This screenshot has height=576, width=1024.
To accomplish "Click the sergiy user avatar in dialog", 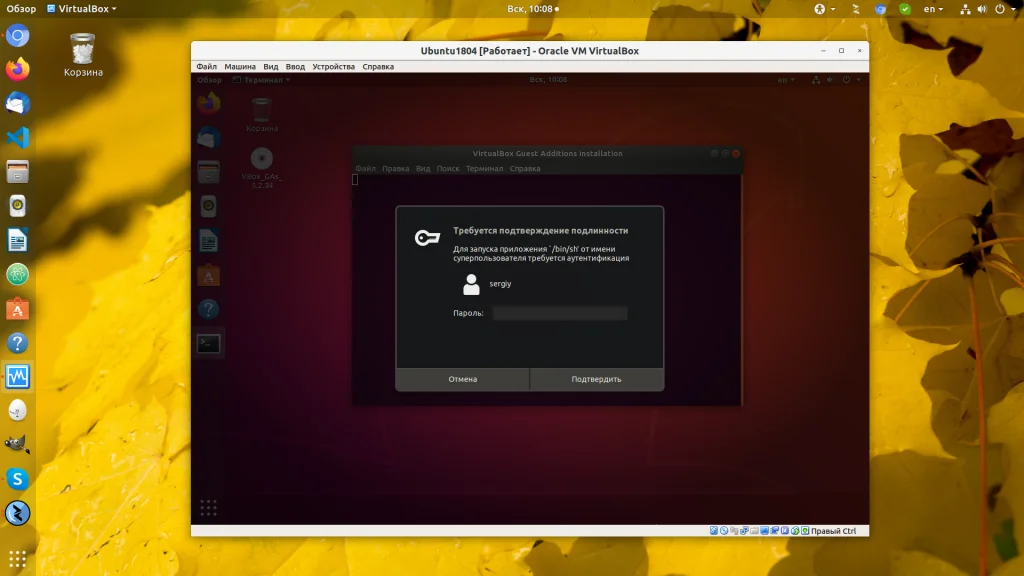I will [471, 284].
